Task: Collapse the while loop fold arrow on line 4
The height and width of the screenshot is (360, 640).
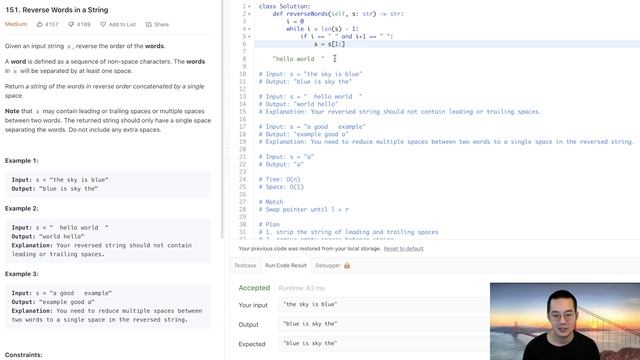Action: click(249, 29)
